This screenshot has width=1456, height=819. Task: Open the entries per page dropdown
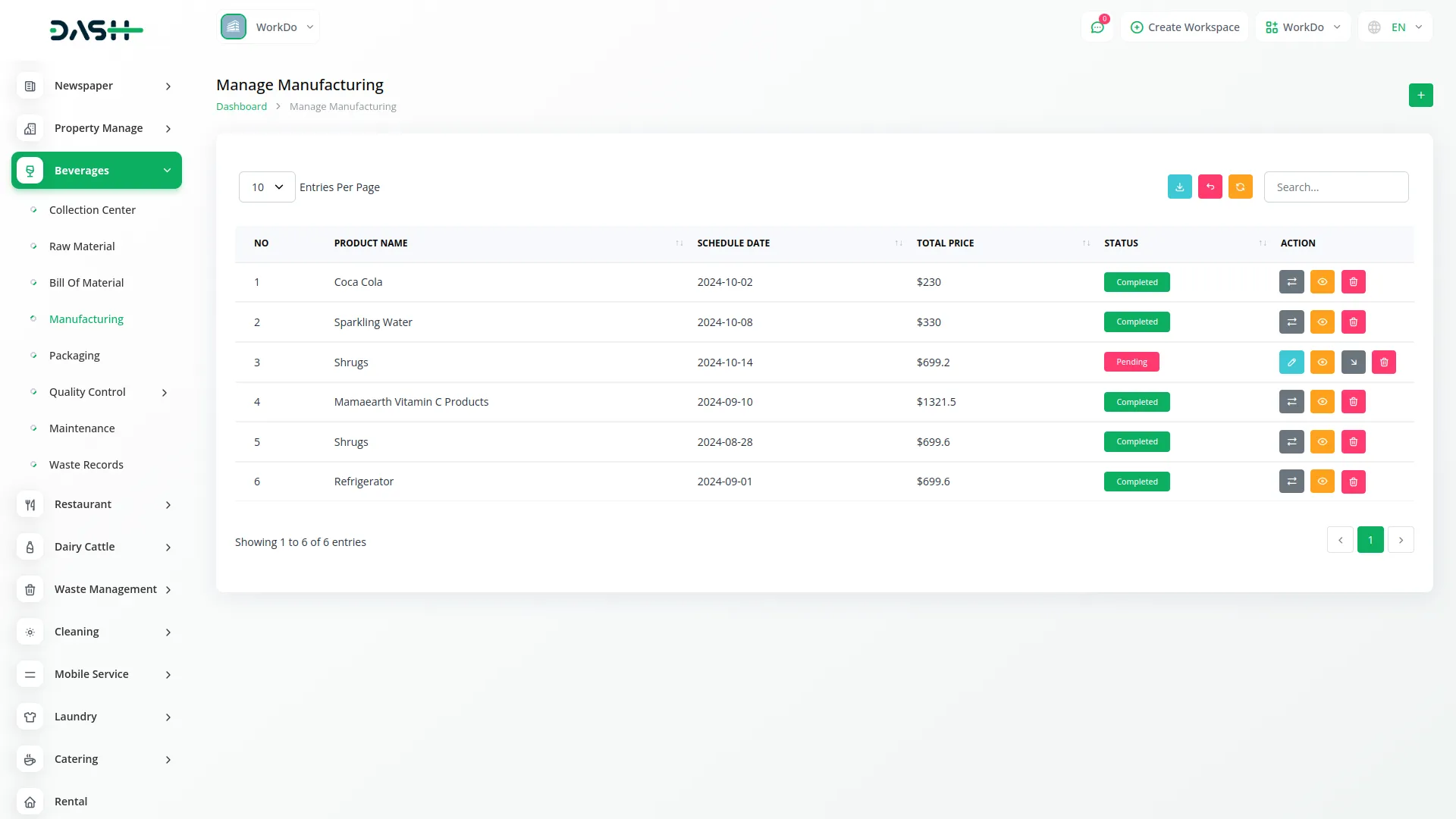(267, 187)
